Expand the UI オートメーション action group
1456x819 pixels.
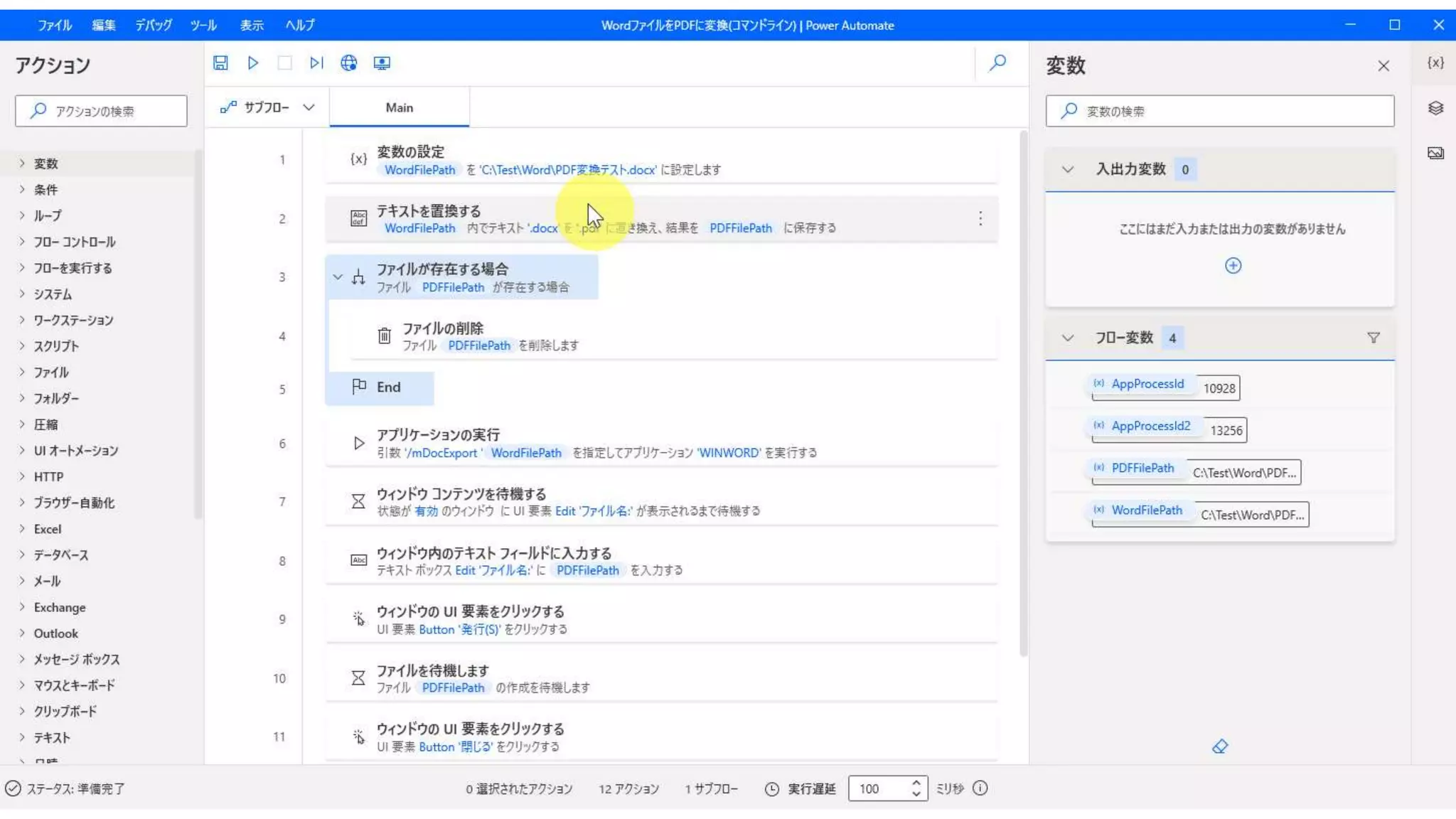(x=22, y=450)
